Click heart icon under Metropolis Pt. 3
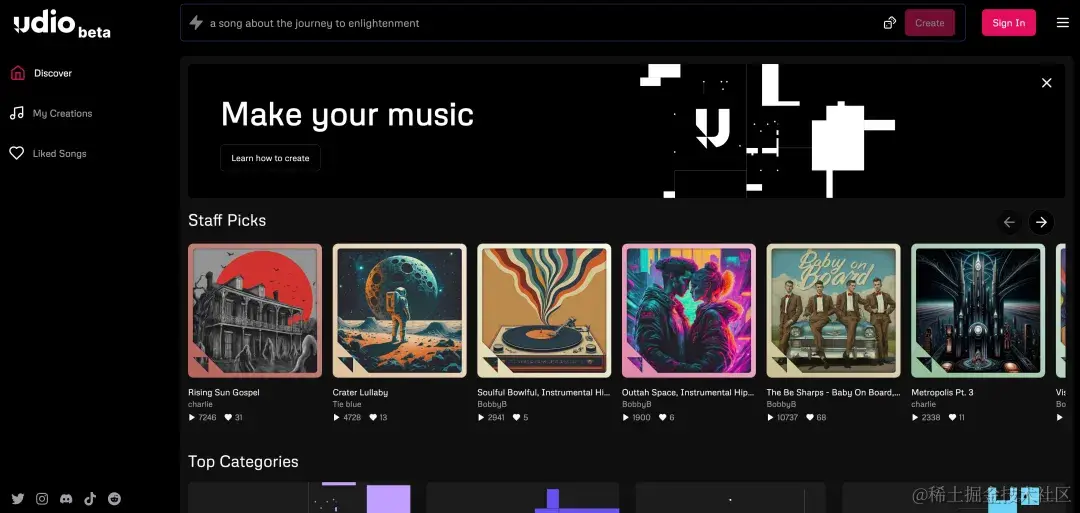 [x=953, y=417]
